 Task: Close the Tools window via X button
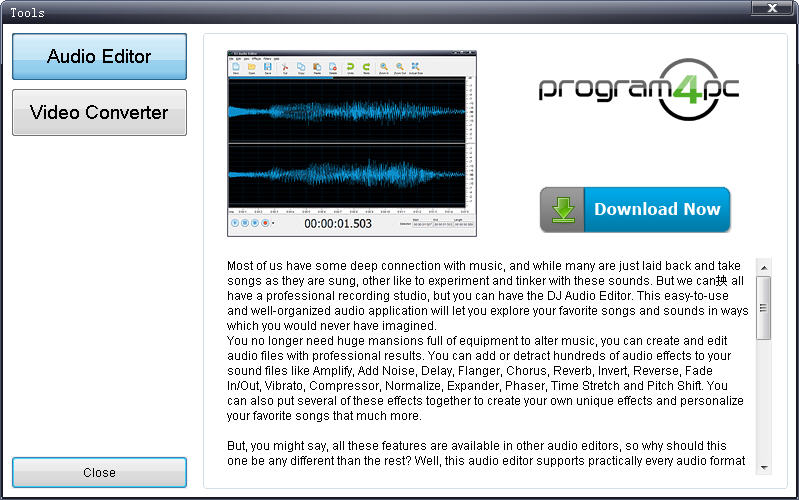[772, 8]
